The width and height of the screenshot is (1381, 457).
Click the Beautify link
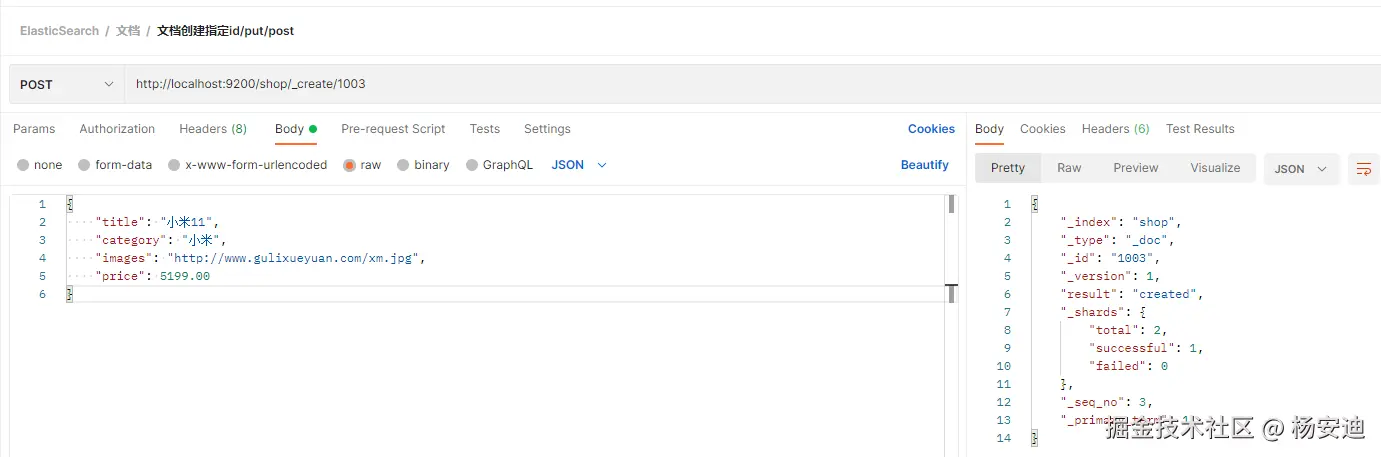pos(924,165)
